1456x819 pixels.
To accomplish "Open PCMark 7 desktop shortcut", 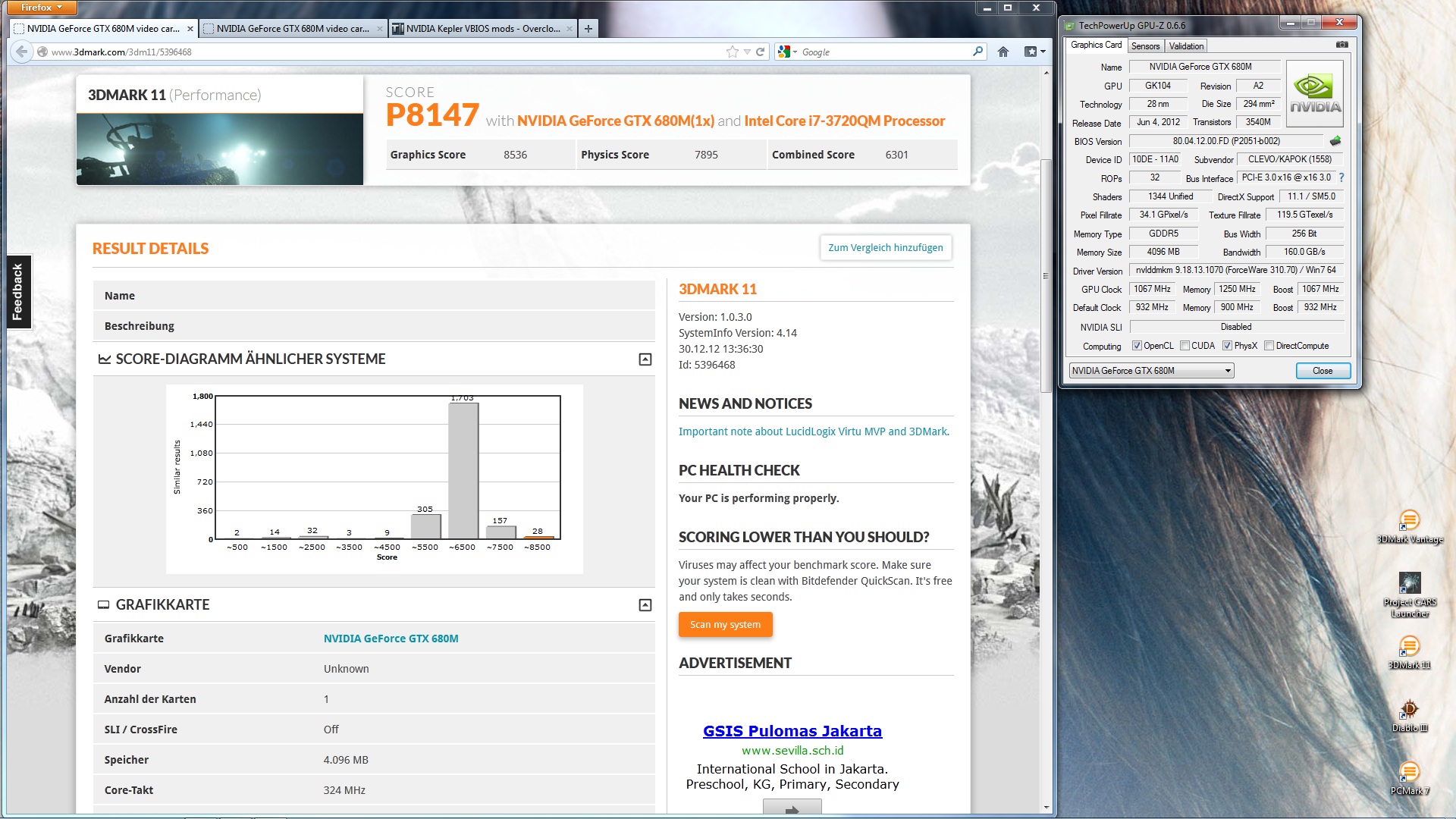I will (1409, 778).
